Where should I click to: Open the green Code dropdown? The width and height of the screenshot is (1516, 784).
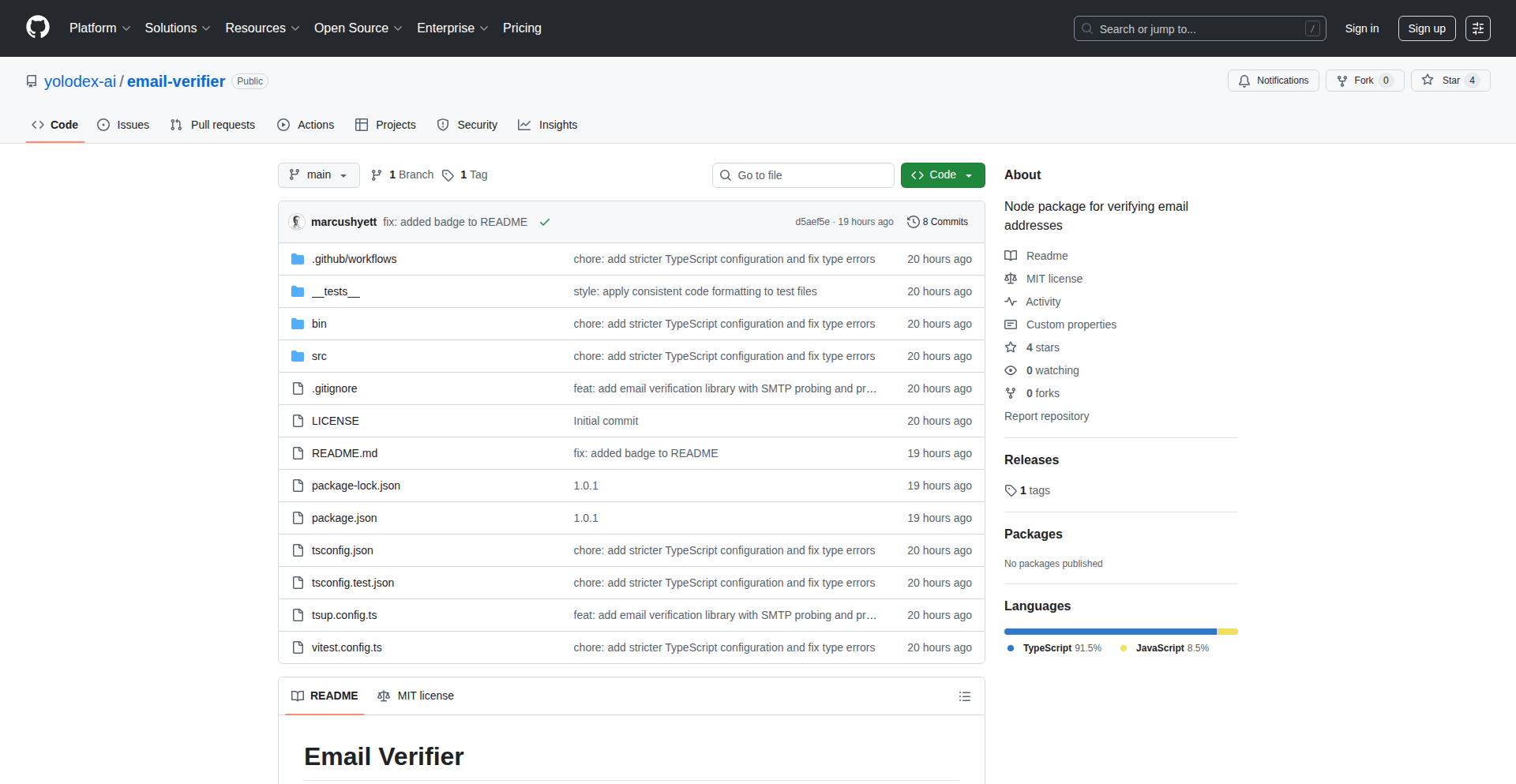tap(942, 174)
